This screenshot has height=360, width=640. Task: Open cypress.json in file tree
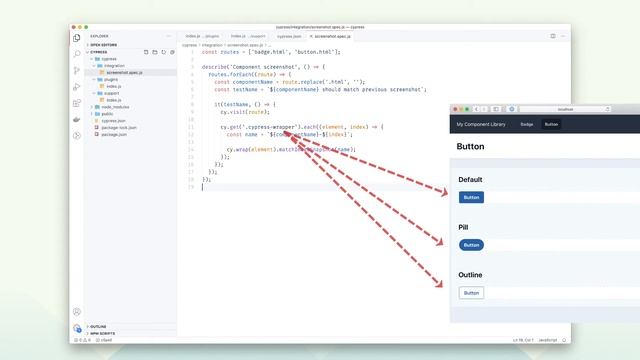113,121
